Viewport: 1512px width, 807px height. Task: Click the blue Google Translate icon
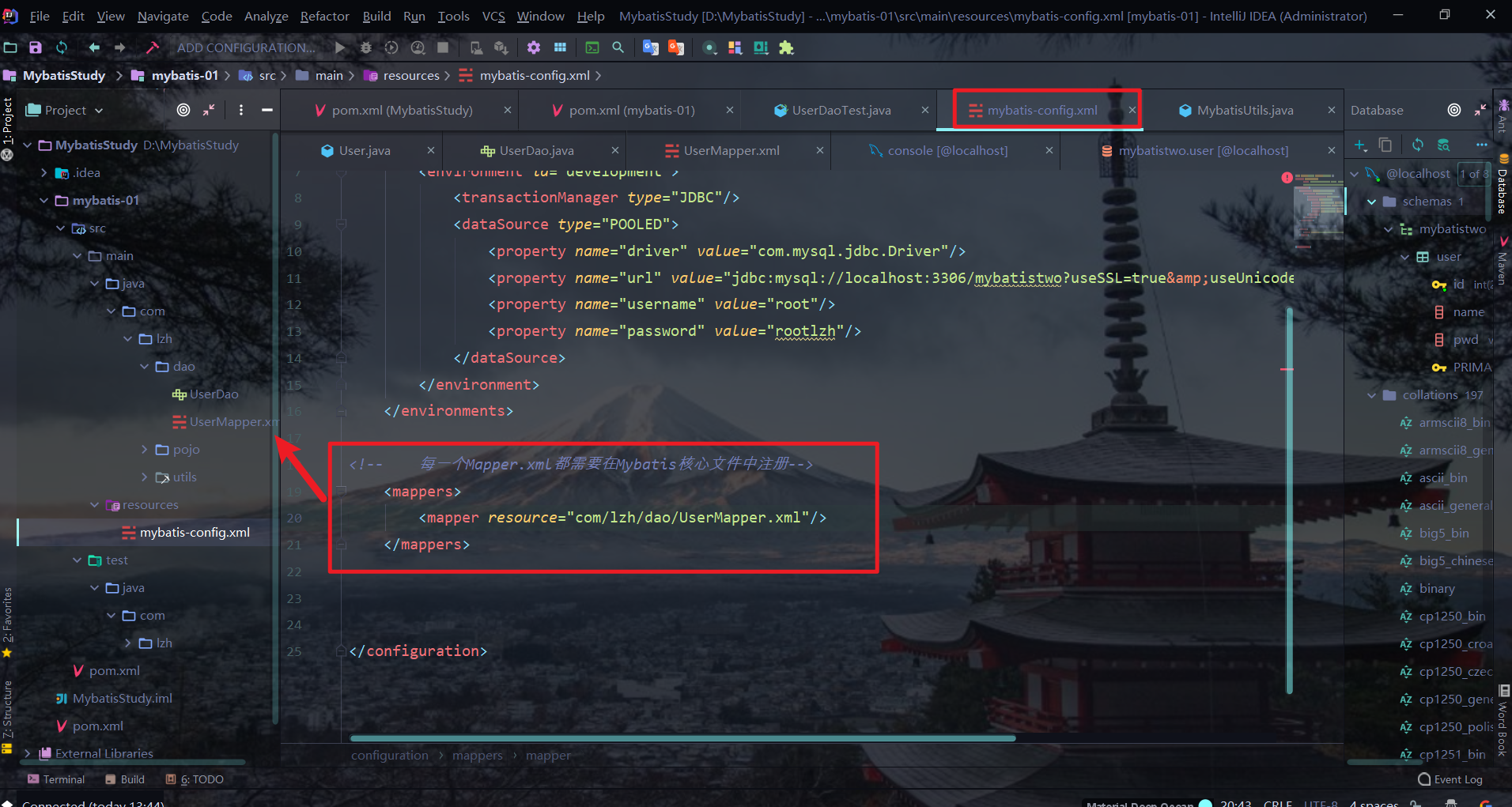651,47
